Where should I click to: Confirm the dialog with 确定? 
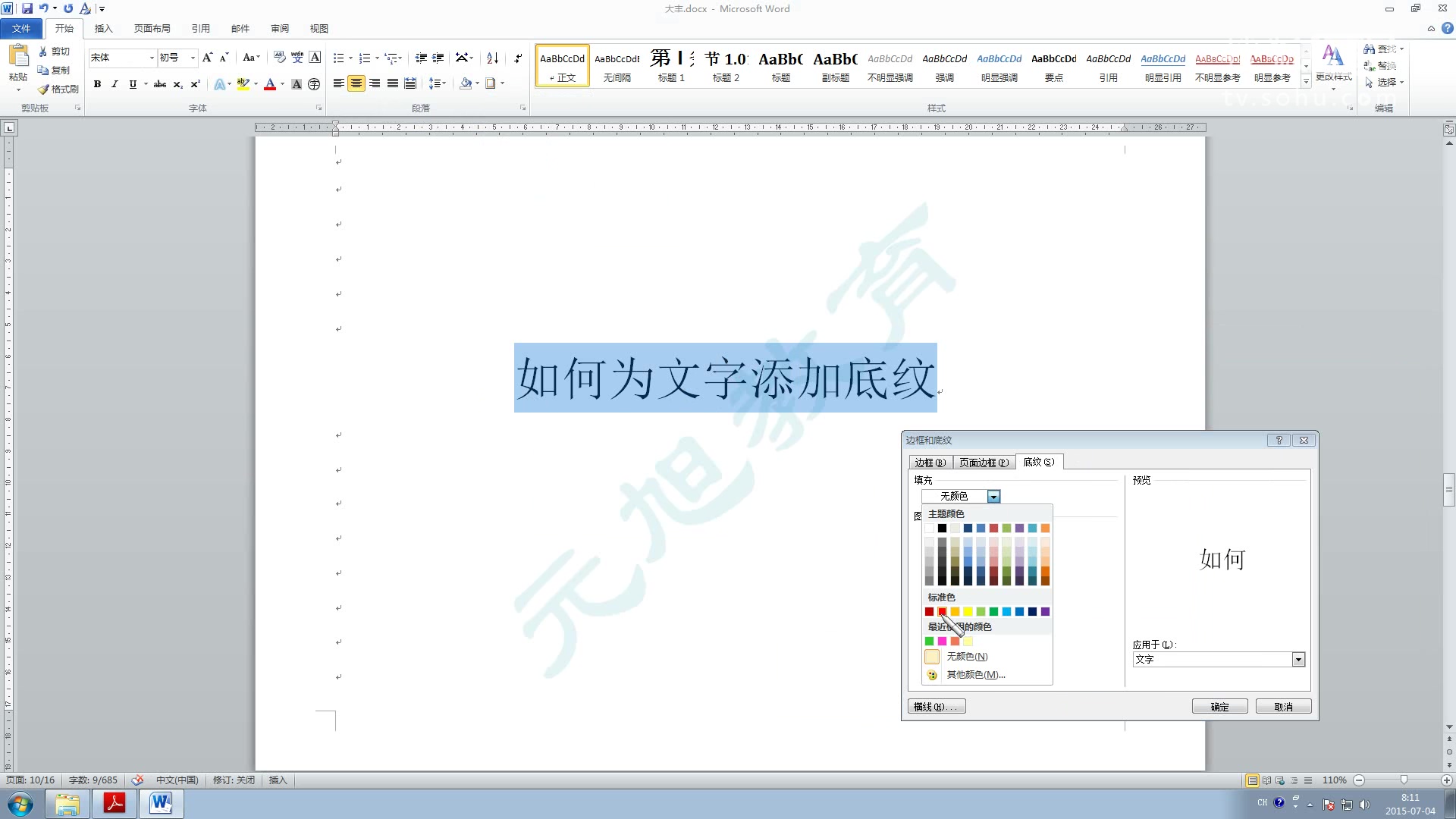pos(1219,706)
